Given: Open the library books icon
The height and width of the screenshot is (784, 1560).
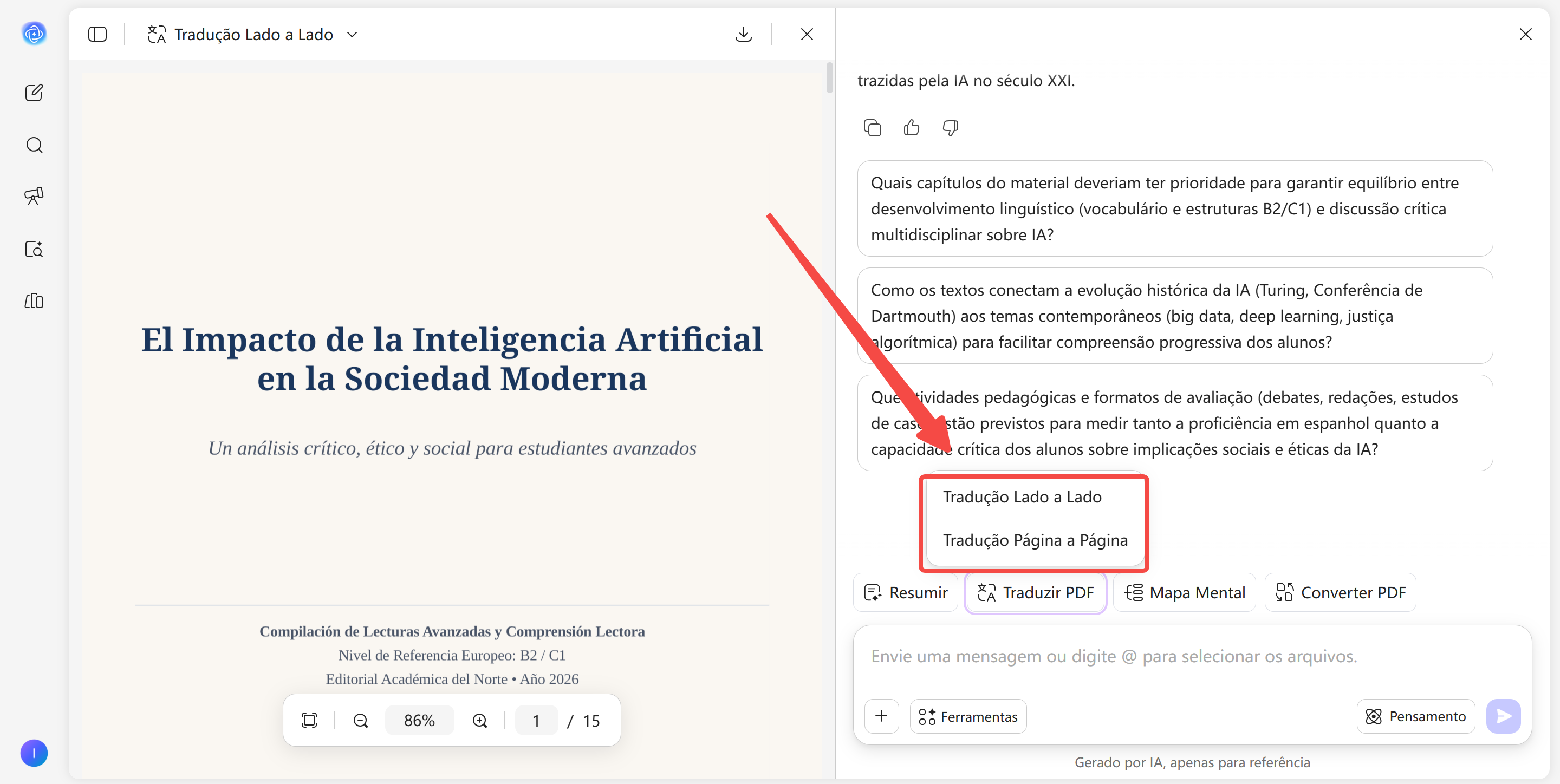Looking at the screenshot, I should coord(34,301).
